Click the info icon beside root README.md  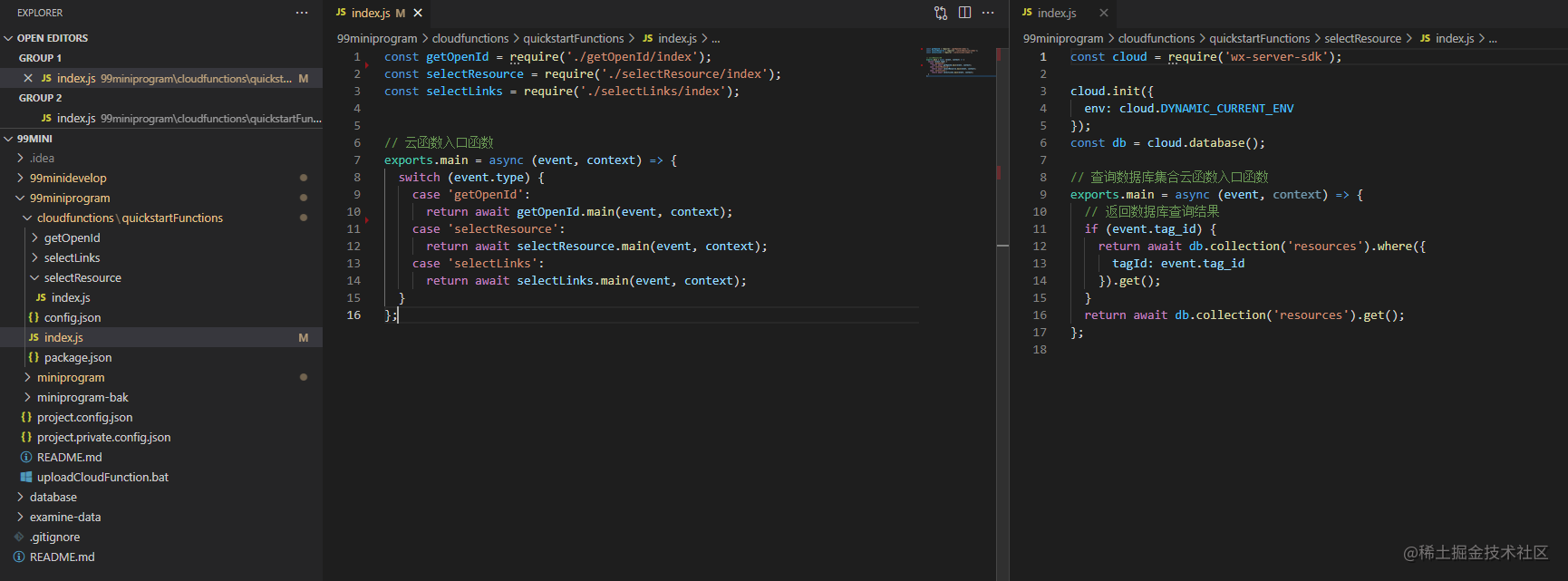pyautogui.click(x=19, y=557)
